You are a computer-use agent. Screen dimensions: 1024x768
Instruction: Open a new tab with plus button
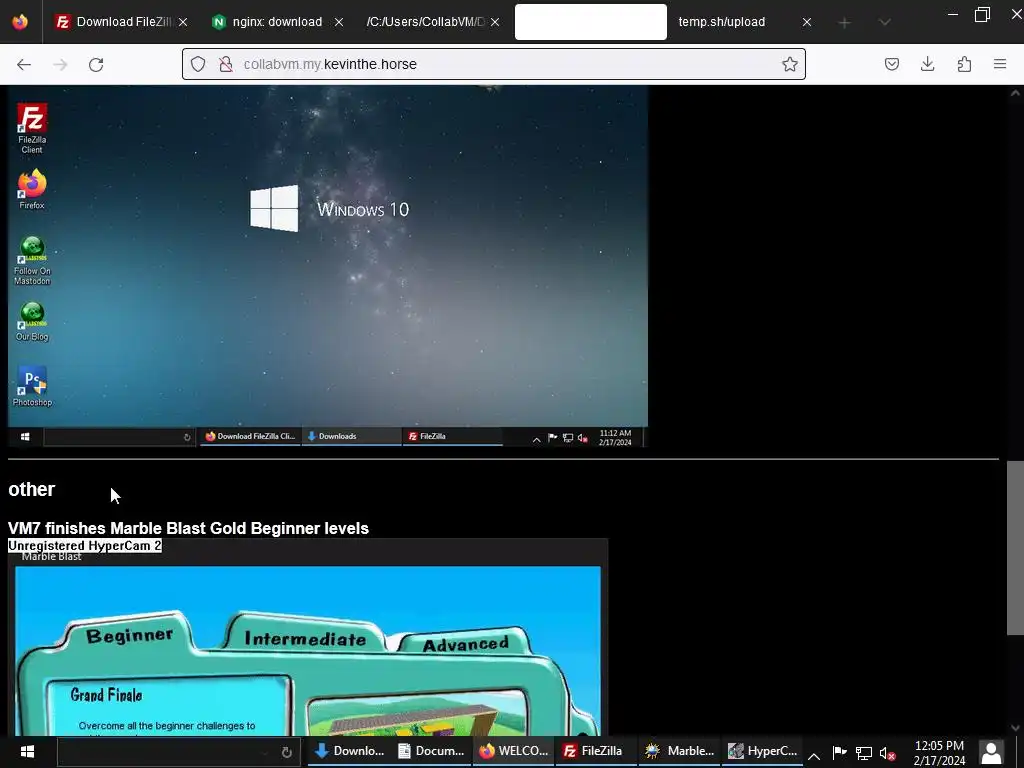[x=844, y=23]
